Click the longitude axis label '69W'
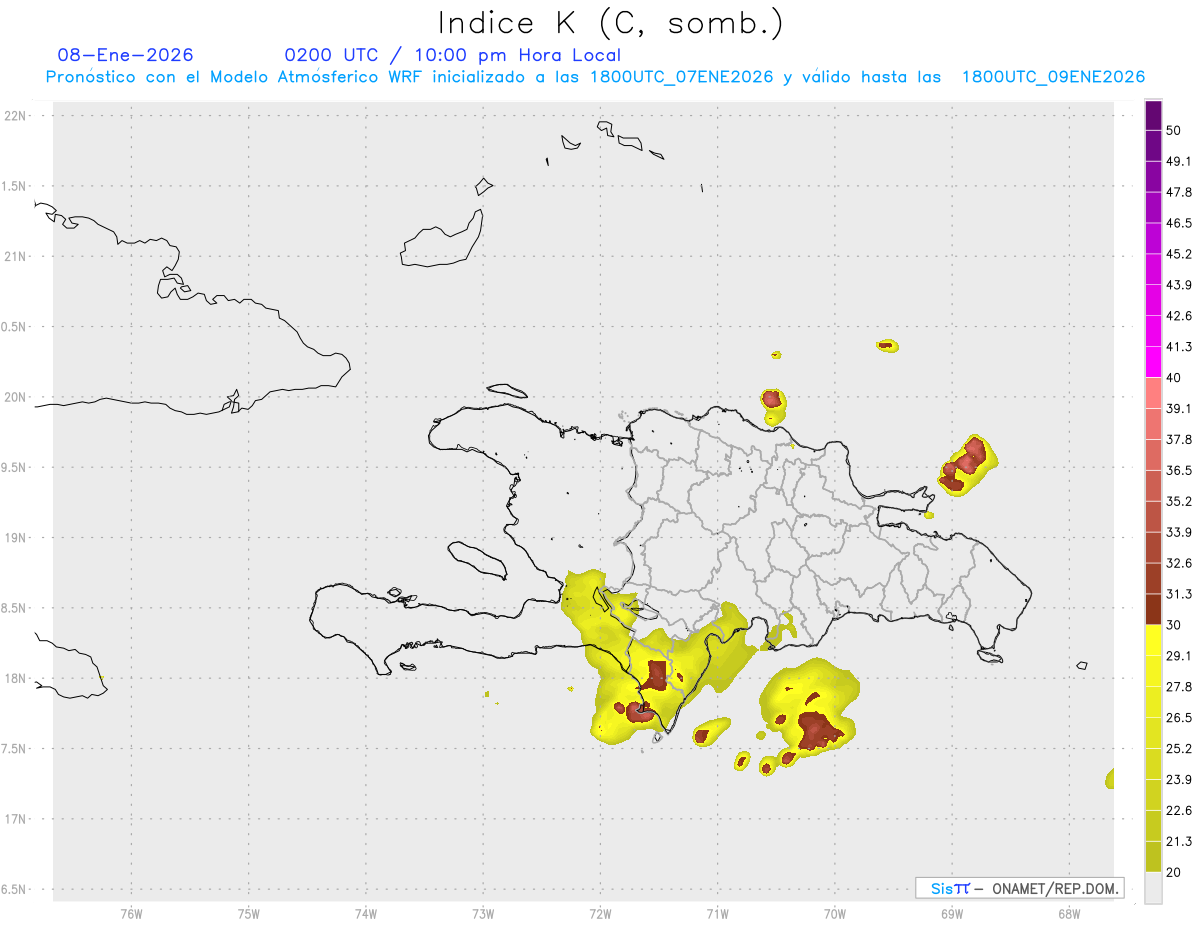 (952, 913)
